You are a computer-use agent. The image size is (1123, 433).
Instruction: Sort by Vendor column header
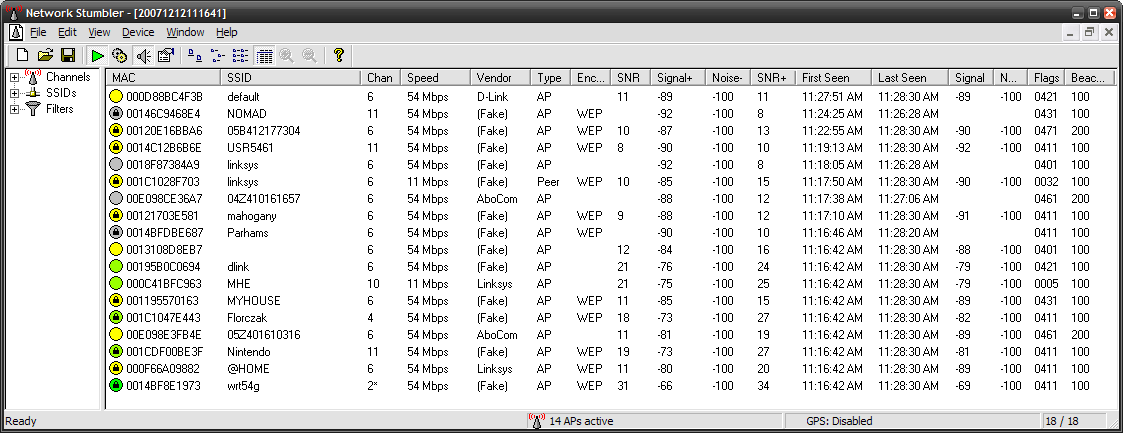(x=500, y=78)
